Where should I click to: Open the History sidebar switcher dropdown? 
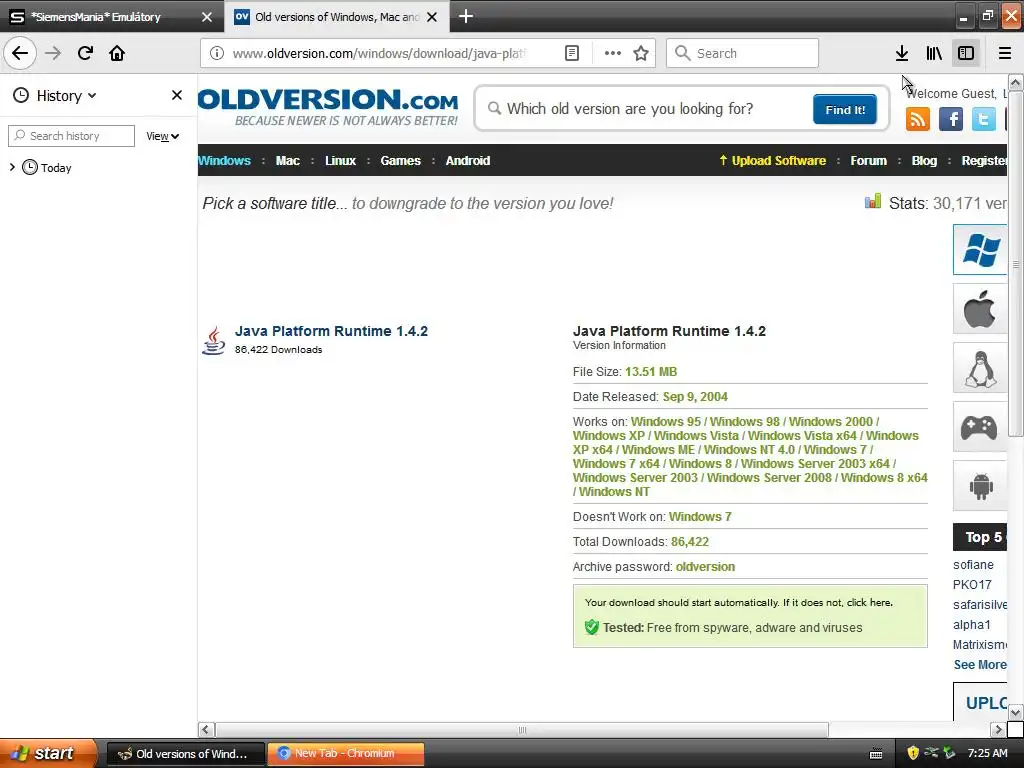tap(56, 95)
